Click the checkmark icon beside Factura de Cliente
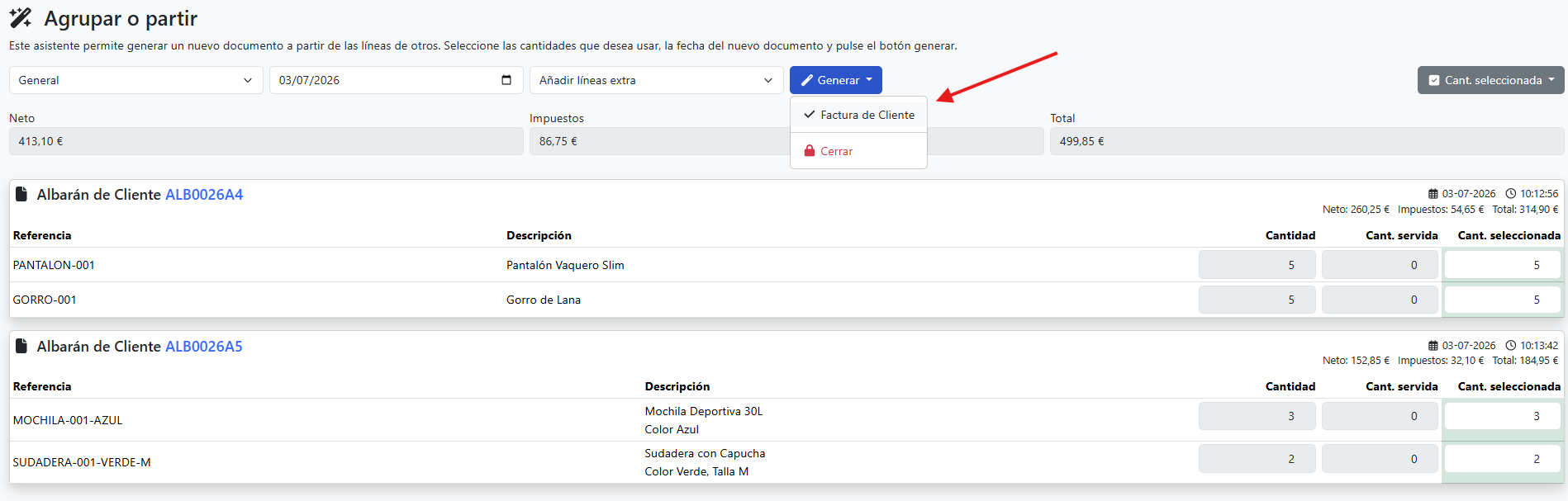 pos(810,115)
